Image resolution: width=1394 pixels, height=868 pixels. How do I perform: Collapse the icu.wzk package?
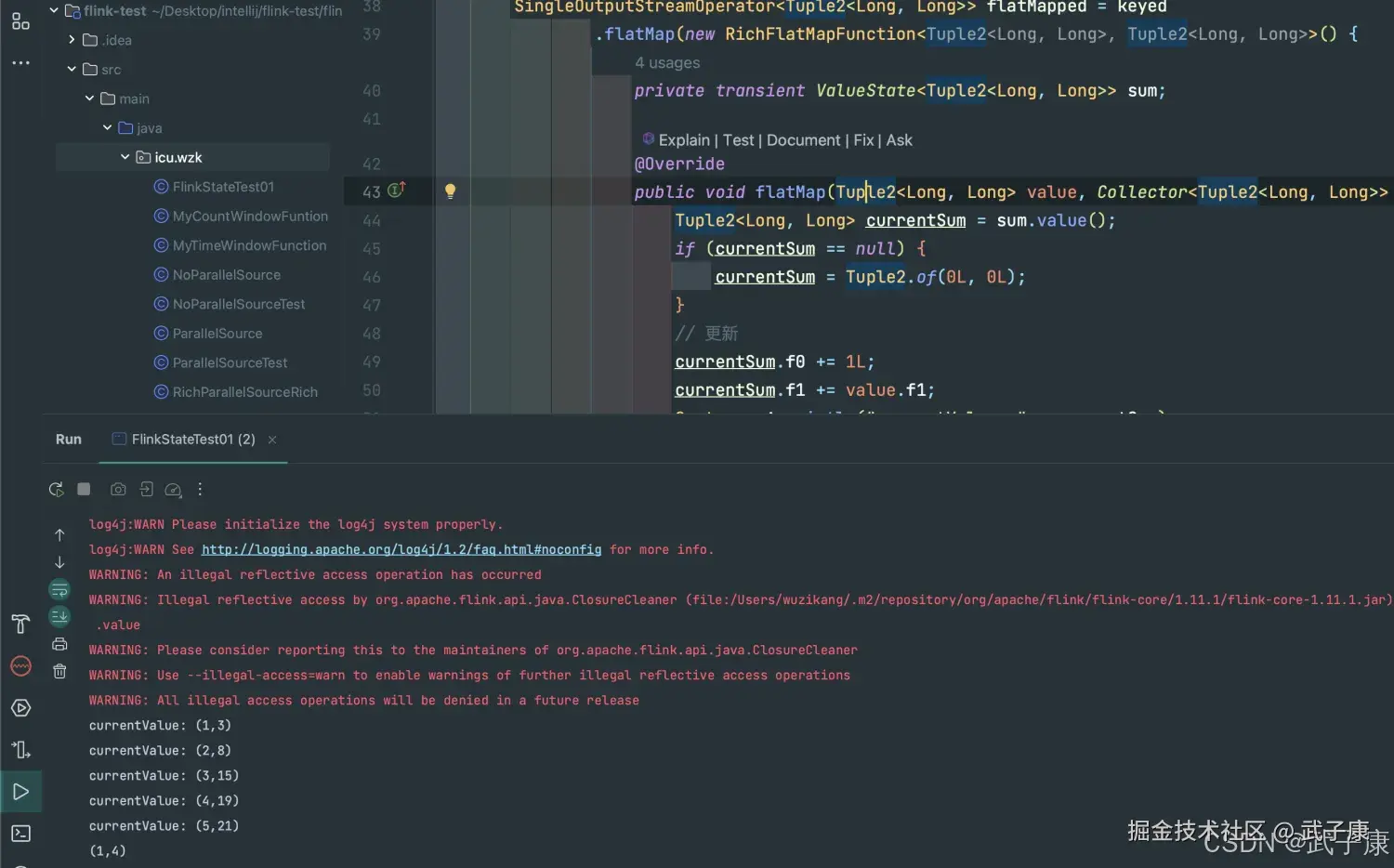tap(125, 157)
